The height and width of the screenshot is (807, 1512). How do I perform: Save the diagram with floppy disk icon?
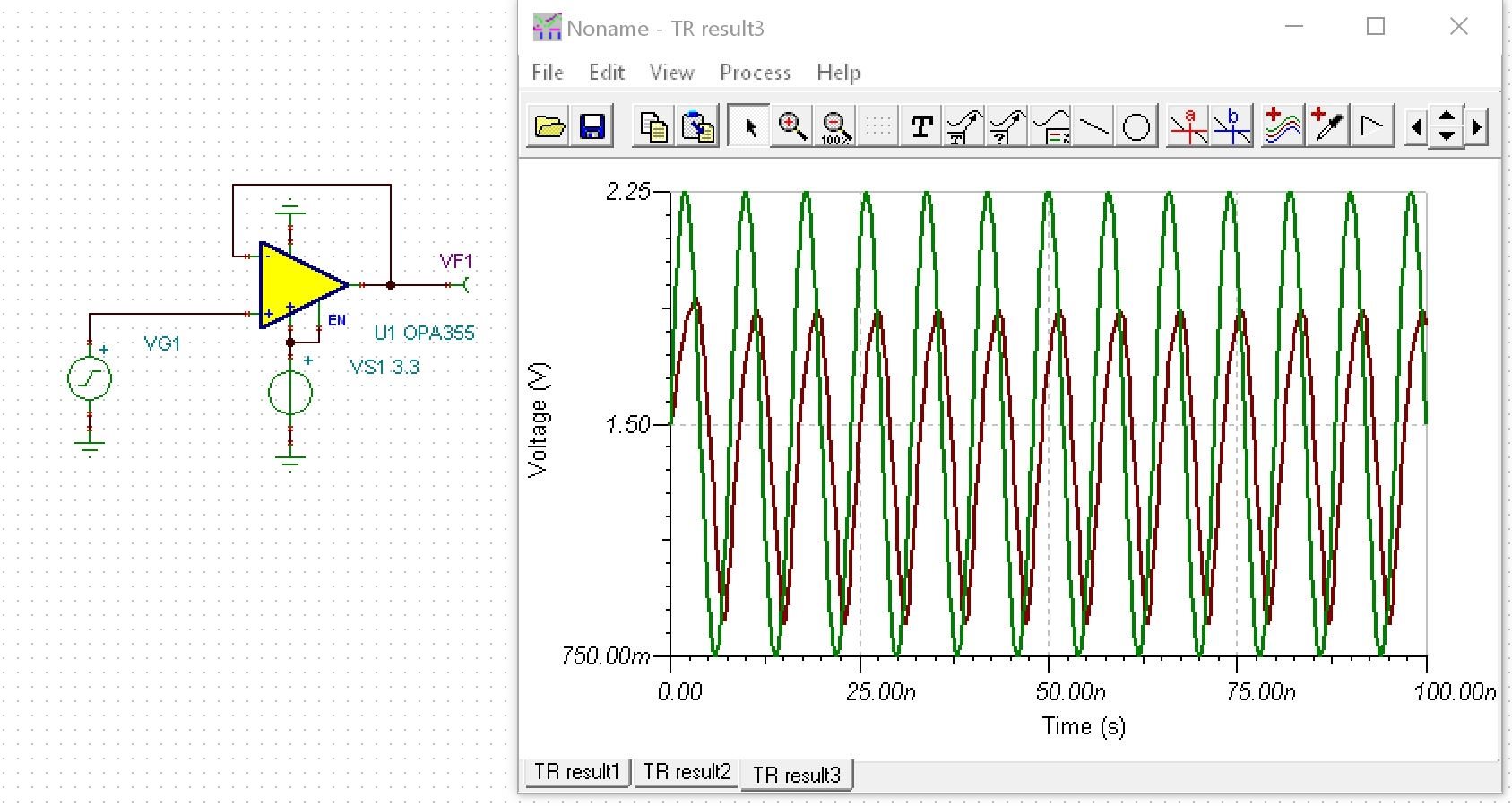coord(592,127)
